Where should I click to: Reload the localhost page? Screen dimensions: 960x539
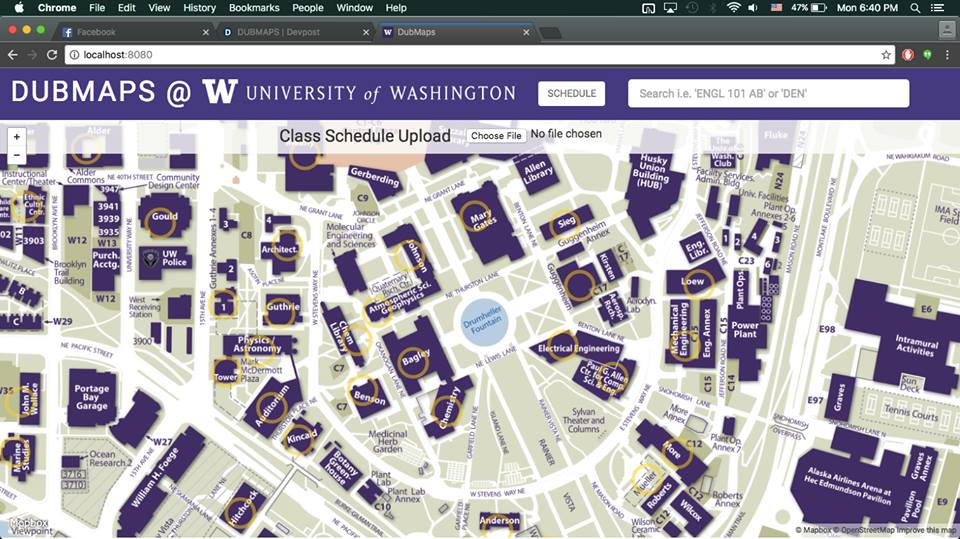(52, 55)
